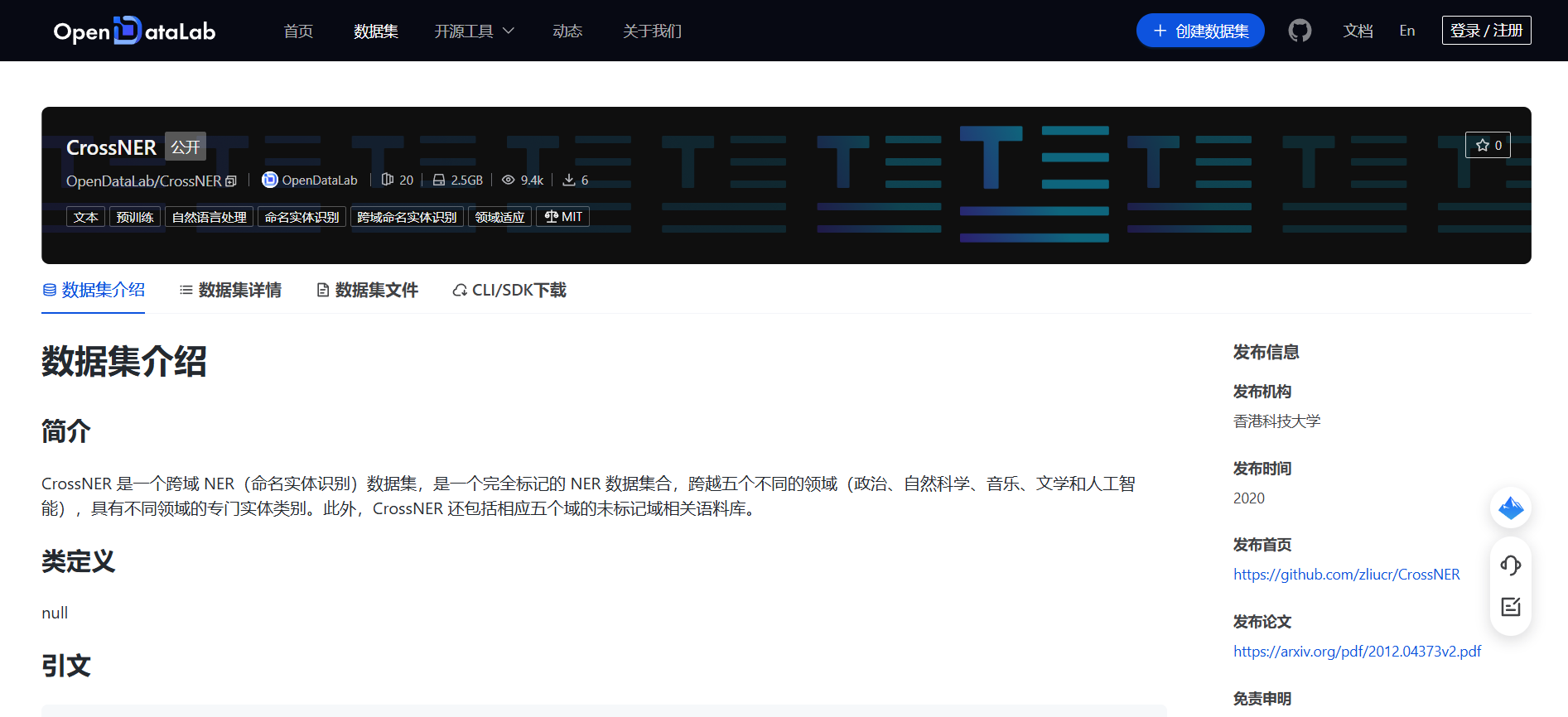
Task: Open 数据集 navigation item
Action: pyautogui.click(x=376, y=31)
